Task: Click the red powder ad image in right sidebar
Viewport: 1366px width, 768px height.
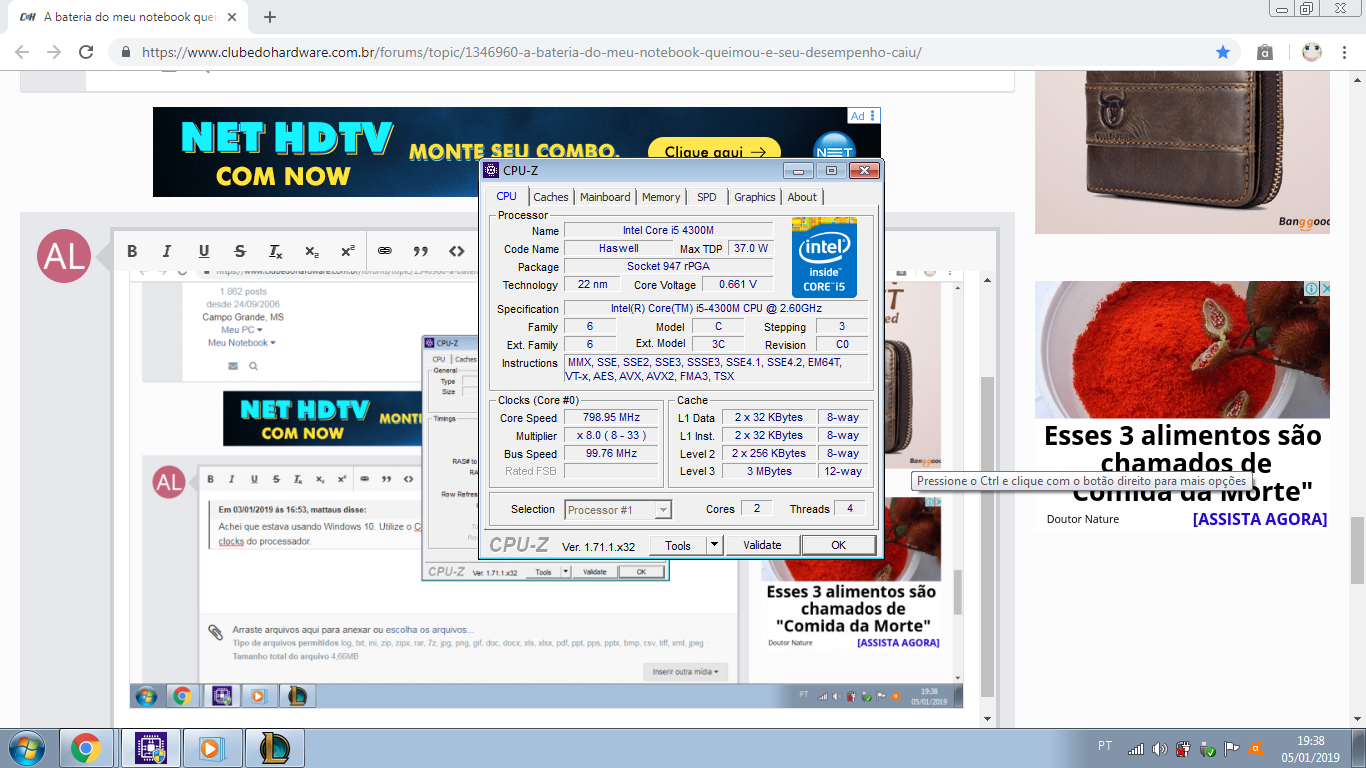Action: (1182, 349)
